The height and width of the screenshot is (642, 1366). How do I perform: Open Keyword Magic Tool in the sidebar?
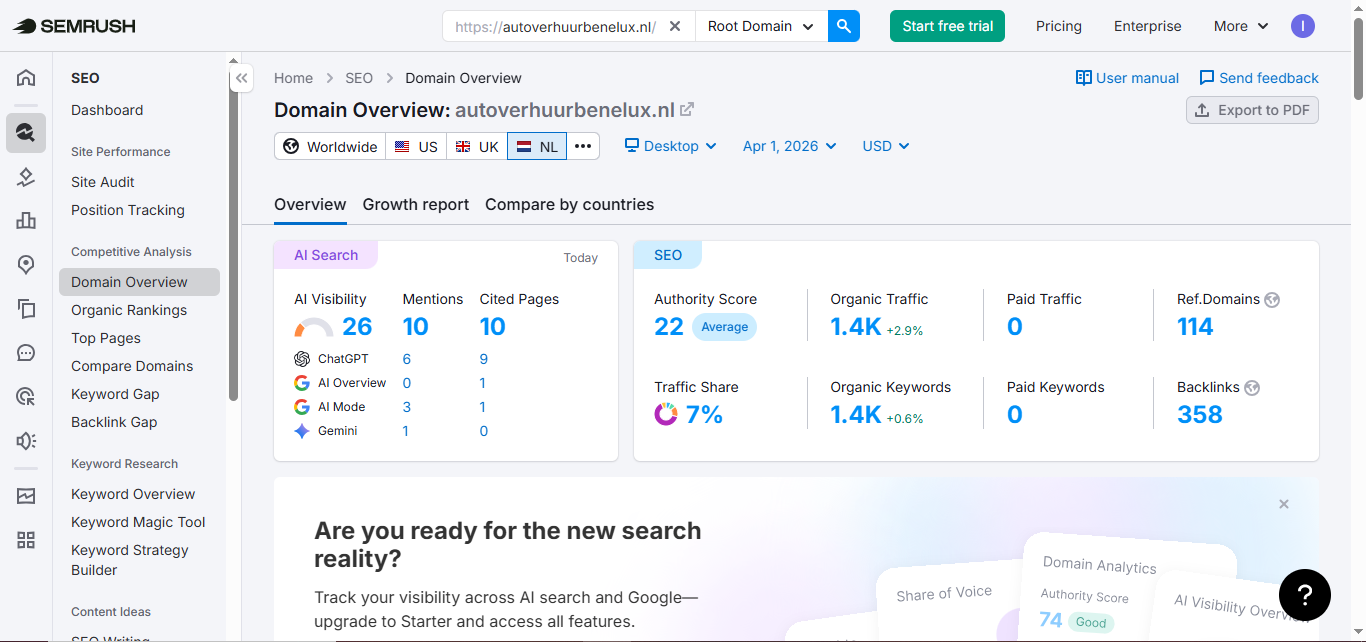click(138, 522)
